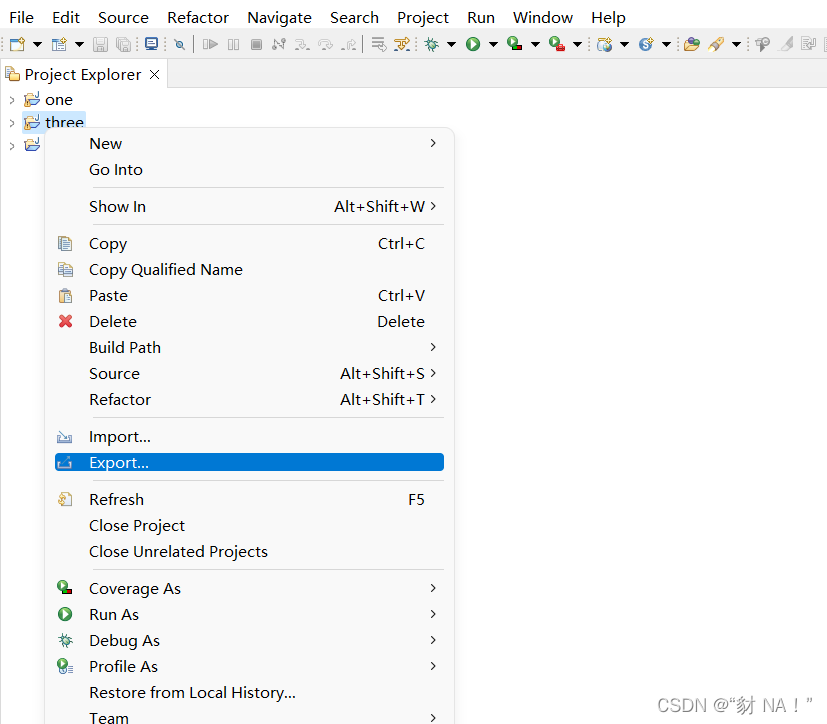Click the Save toolbar icon
The width and height of the screenshot is (827, 724).
(x=100, y=44)
